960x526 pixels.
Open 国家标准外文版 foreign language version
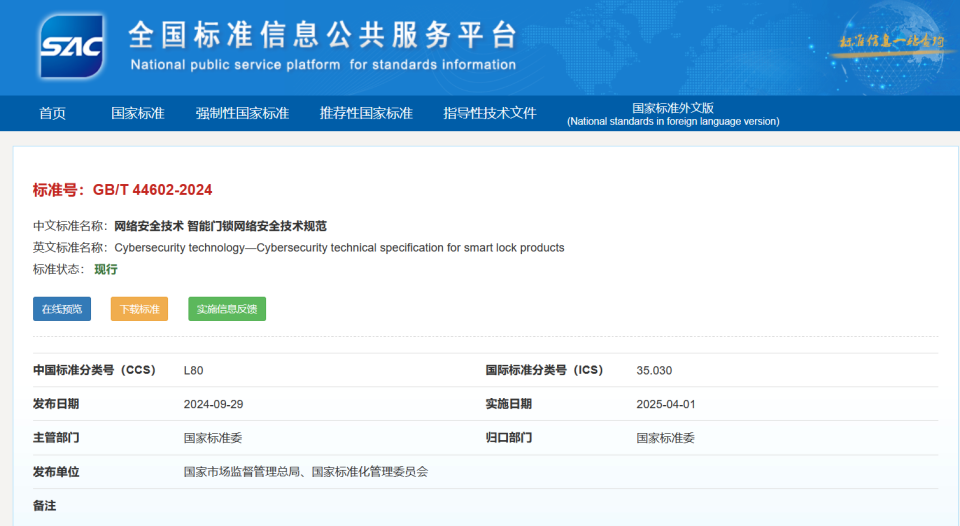click(x=673, y=114)
